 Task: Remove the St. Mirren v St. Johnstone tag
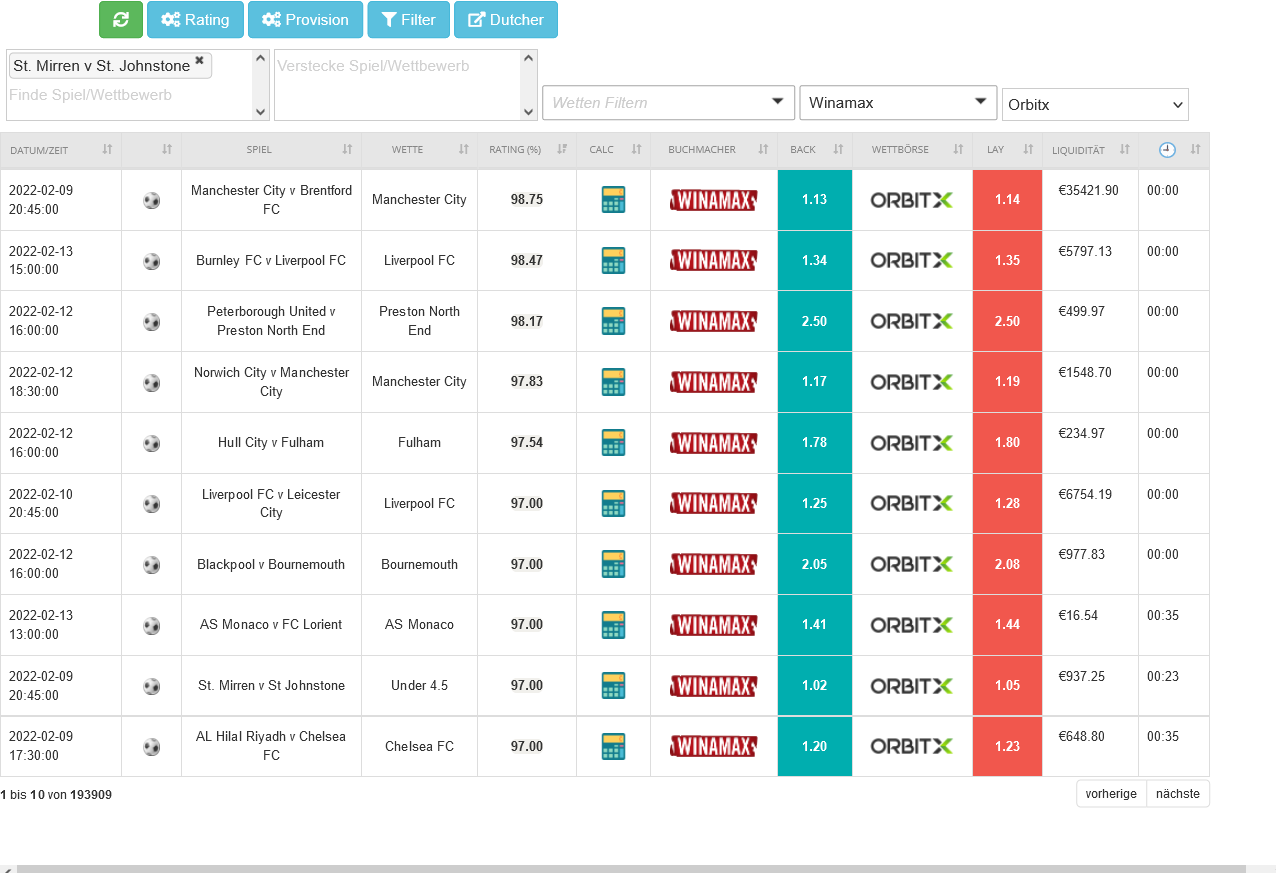(199, 61)
